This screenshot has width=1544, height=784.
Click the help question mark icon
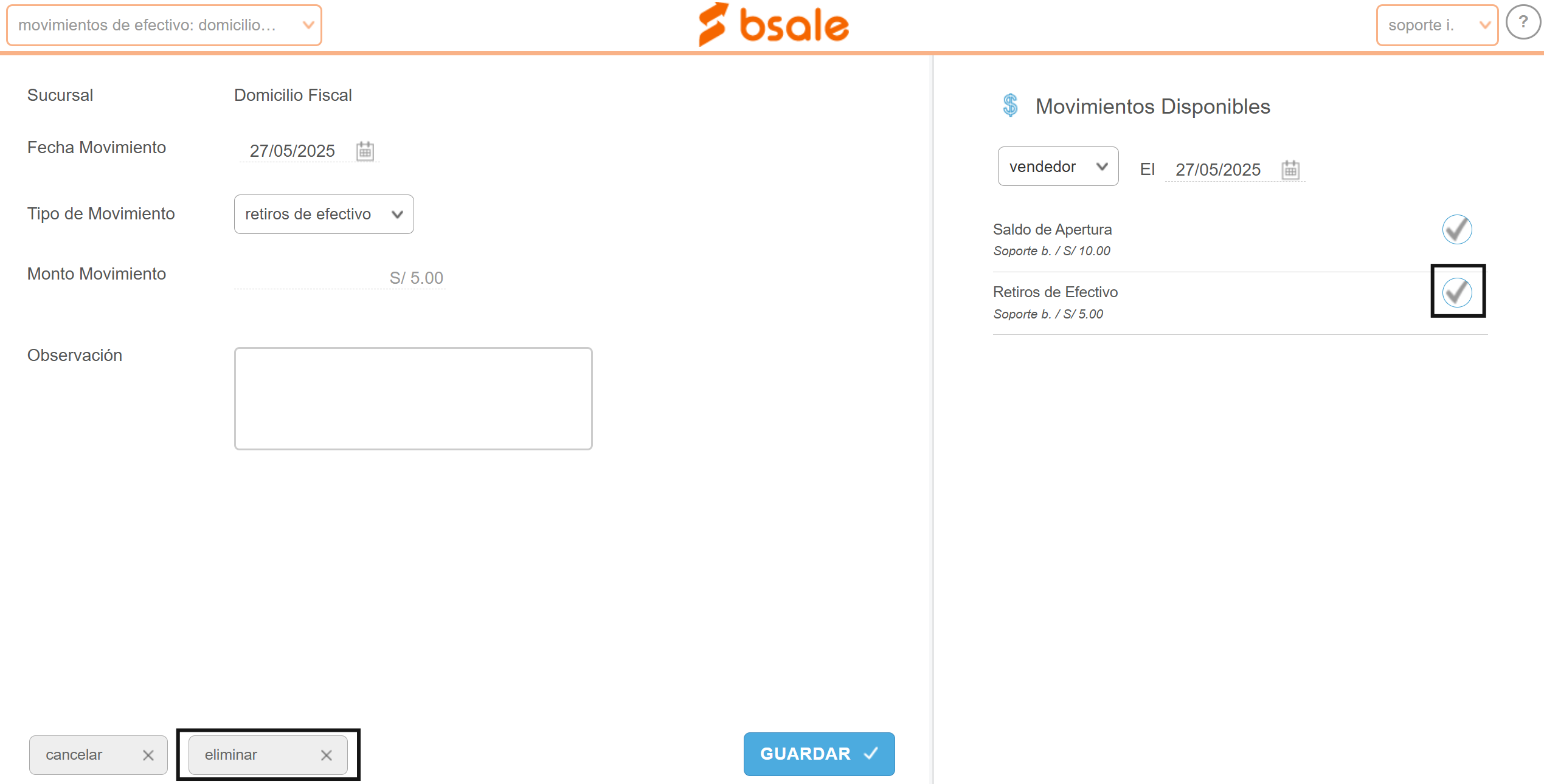click(x=1523, y=22)
